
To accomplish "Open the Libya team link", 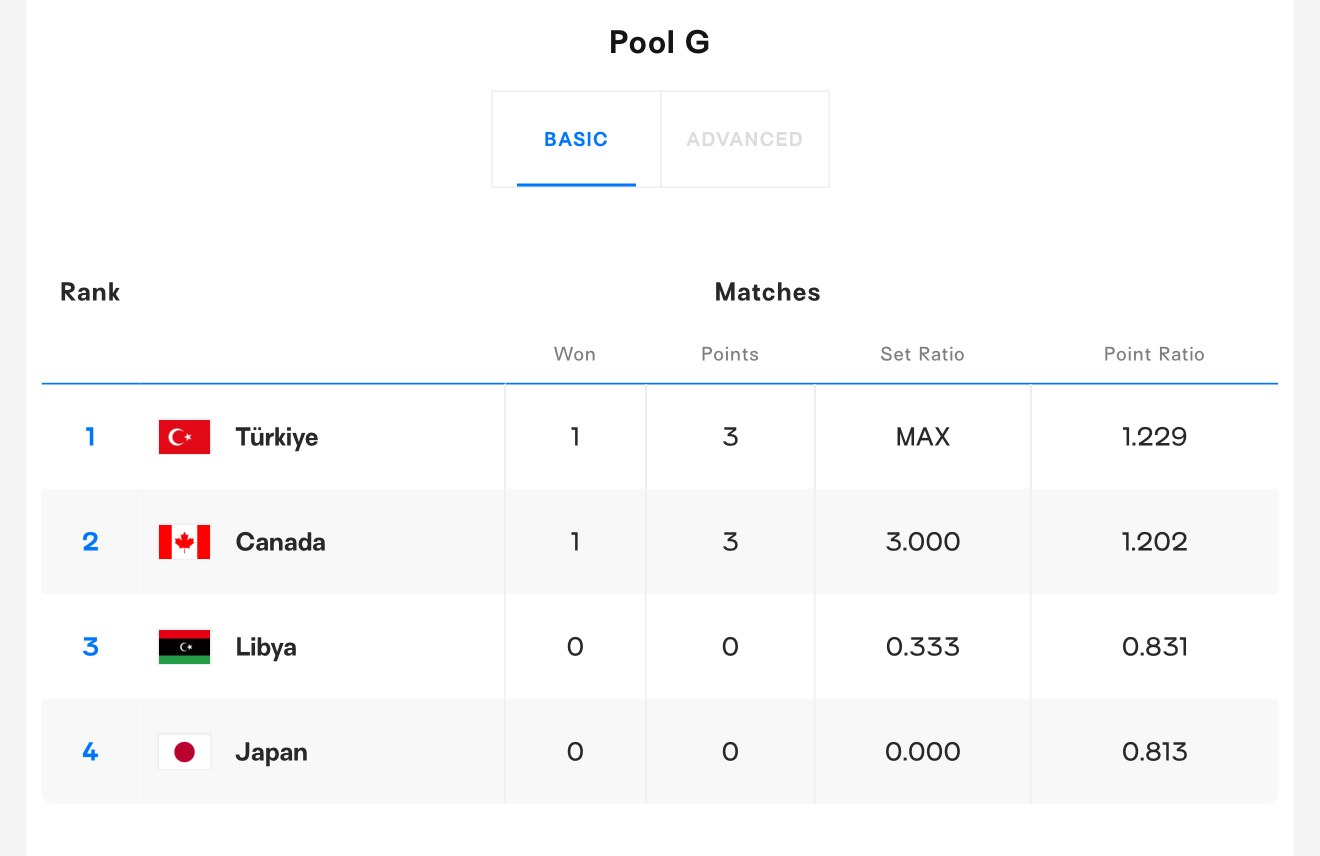I will (266, 647).
